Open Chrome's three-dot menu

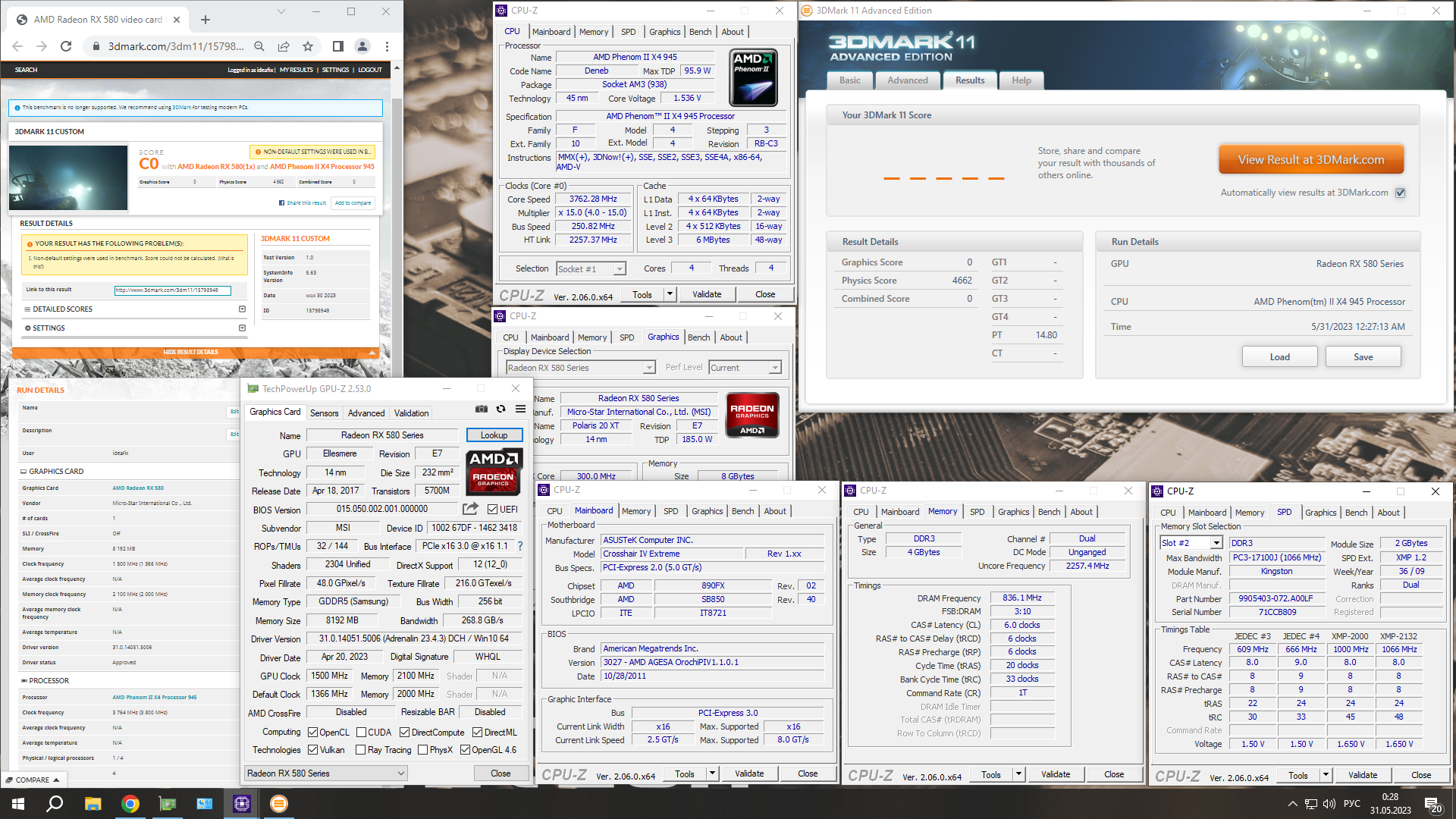(387, 46)
